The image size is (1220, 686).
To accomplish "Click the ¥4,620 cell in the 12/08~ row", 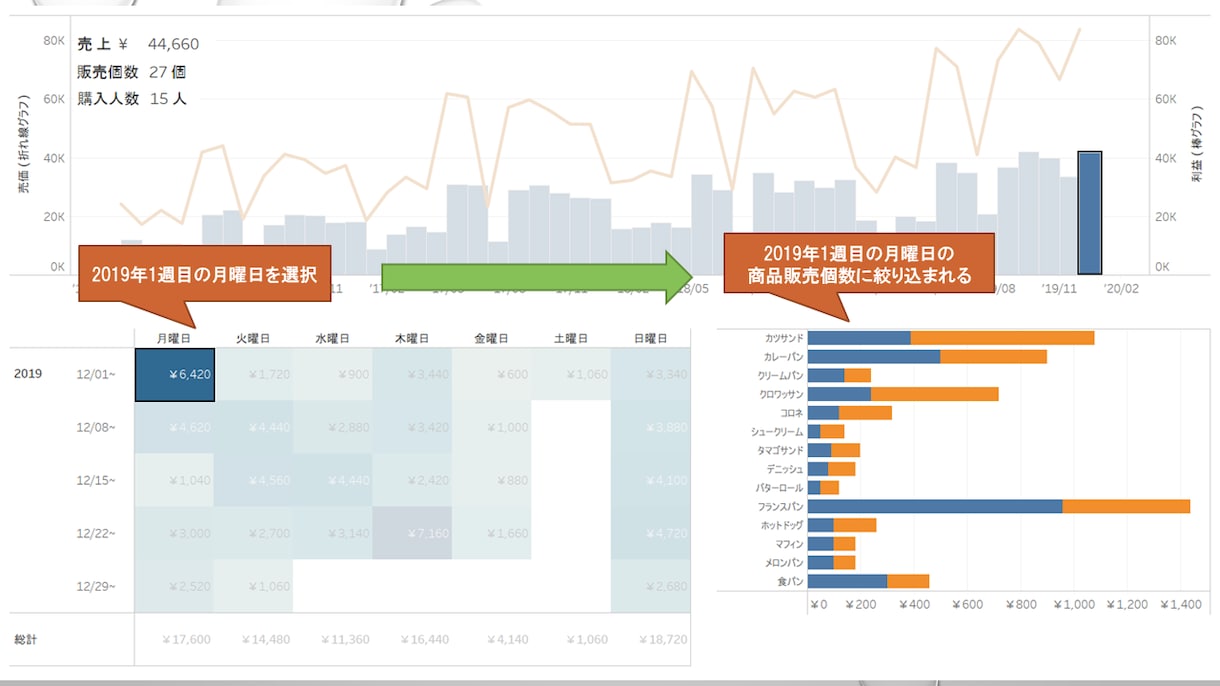I will pyautogui.click(x=175, y=428).
